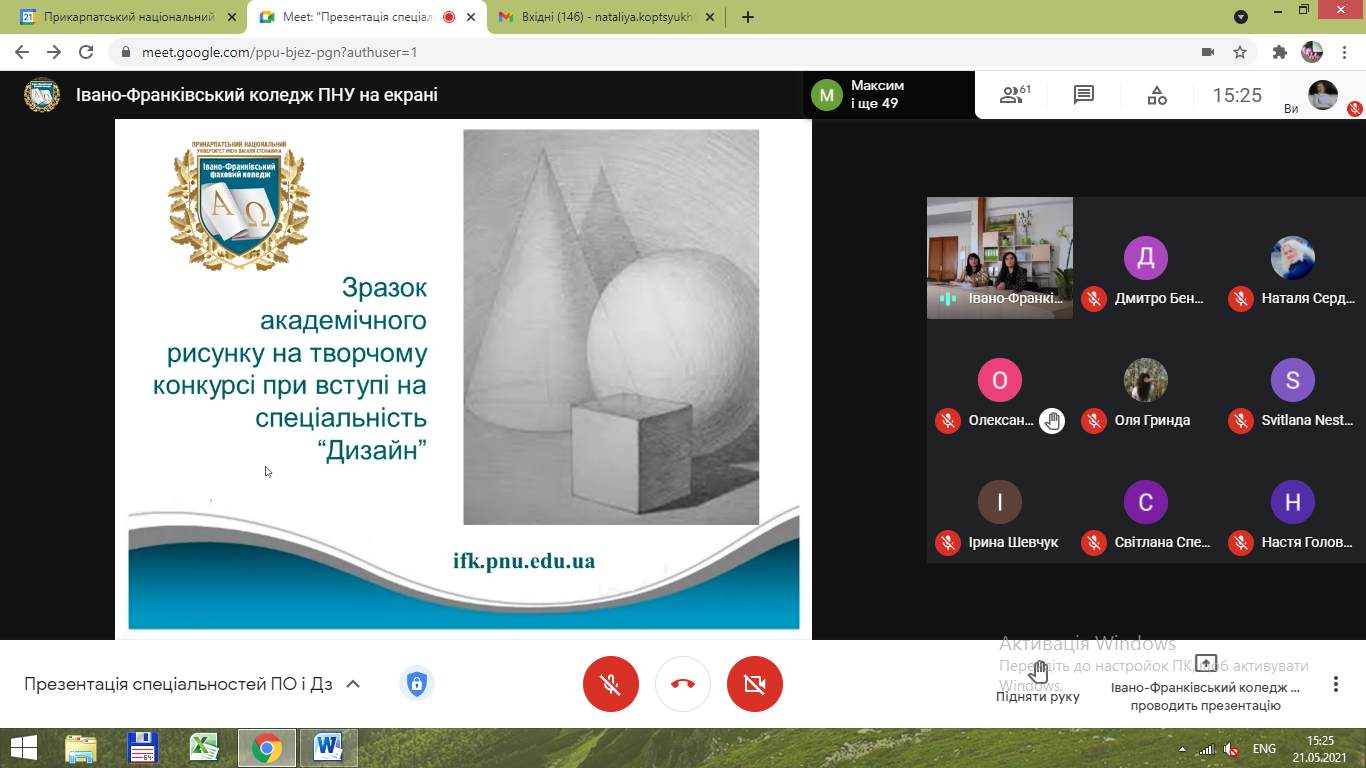Click the presentation status button at bottom right
The height and width of the screenshot is (768, 1366).
(1205, 684)
